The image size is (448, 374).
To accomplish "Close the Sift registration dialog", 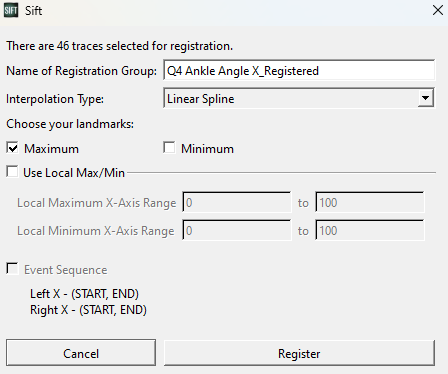I will pyautogui.click(x=438, y=10).
